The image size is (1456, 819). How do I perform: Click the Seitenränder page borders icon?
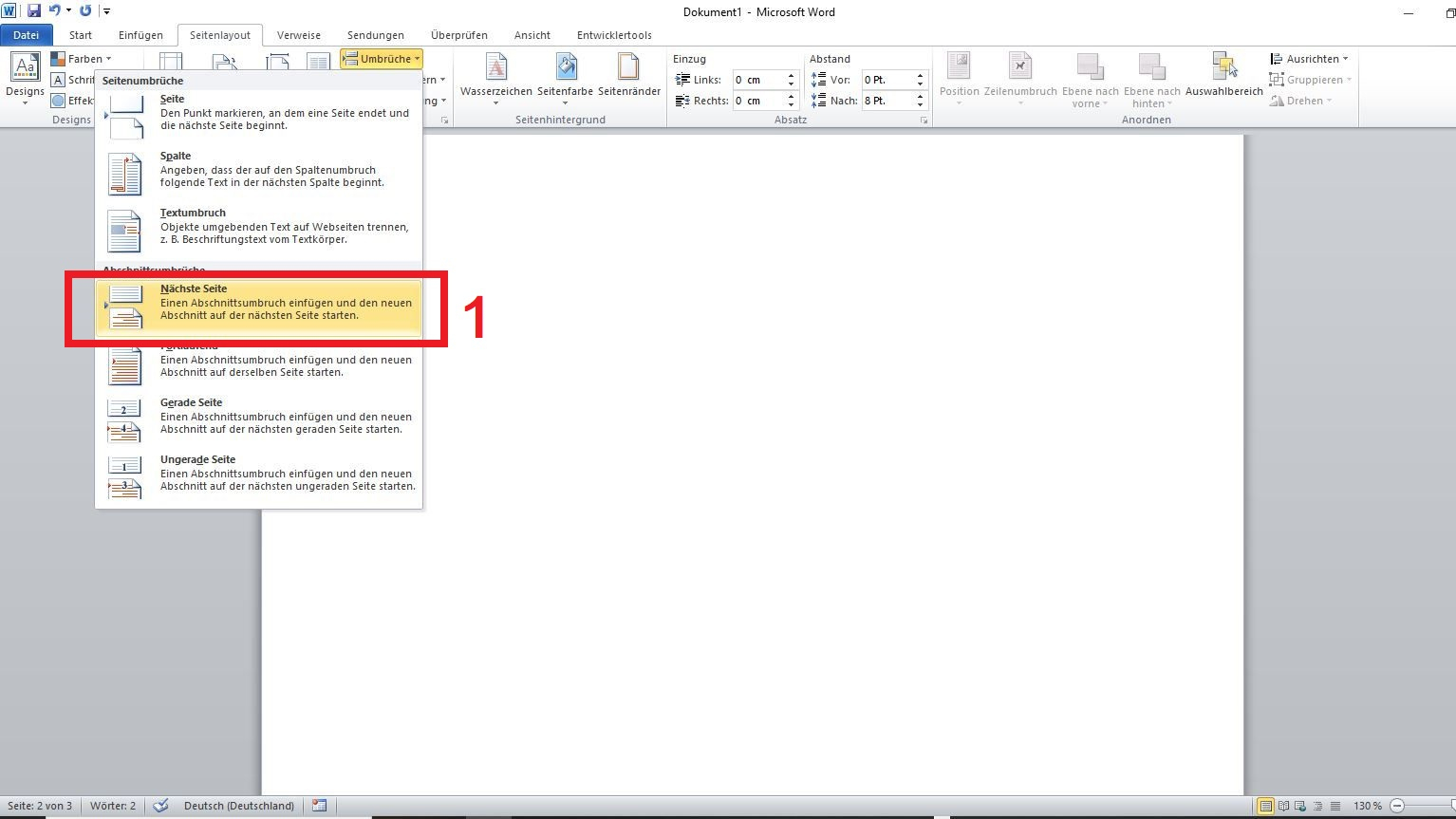[628, 76]
